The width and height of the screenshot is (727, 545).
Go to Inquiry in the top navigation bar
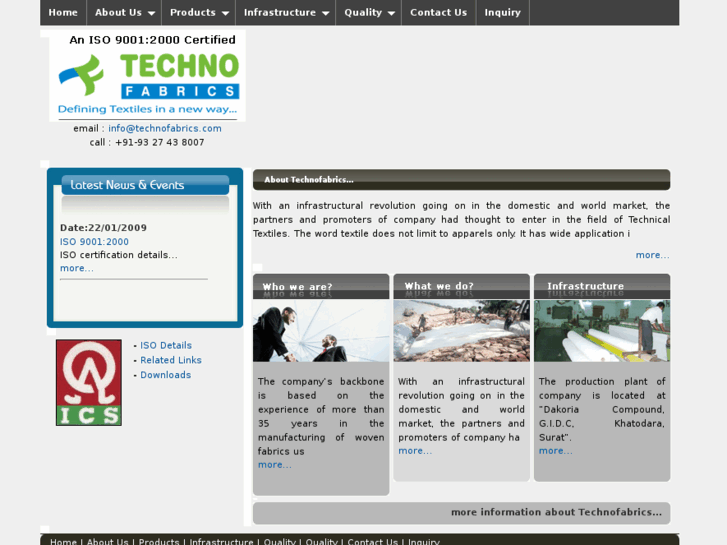pyautogui.click(x=503, y=13)
